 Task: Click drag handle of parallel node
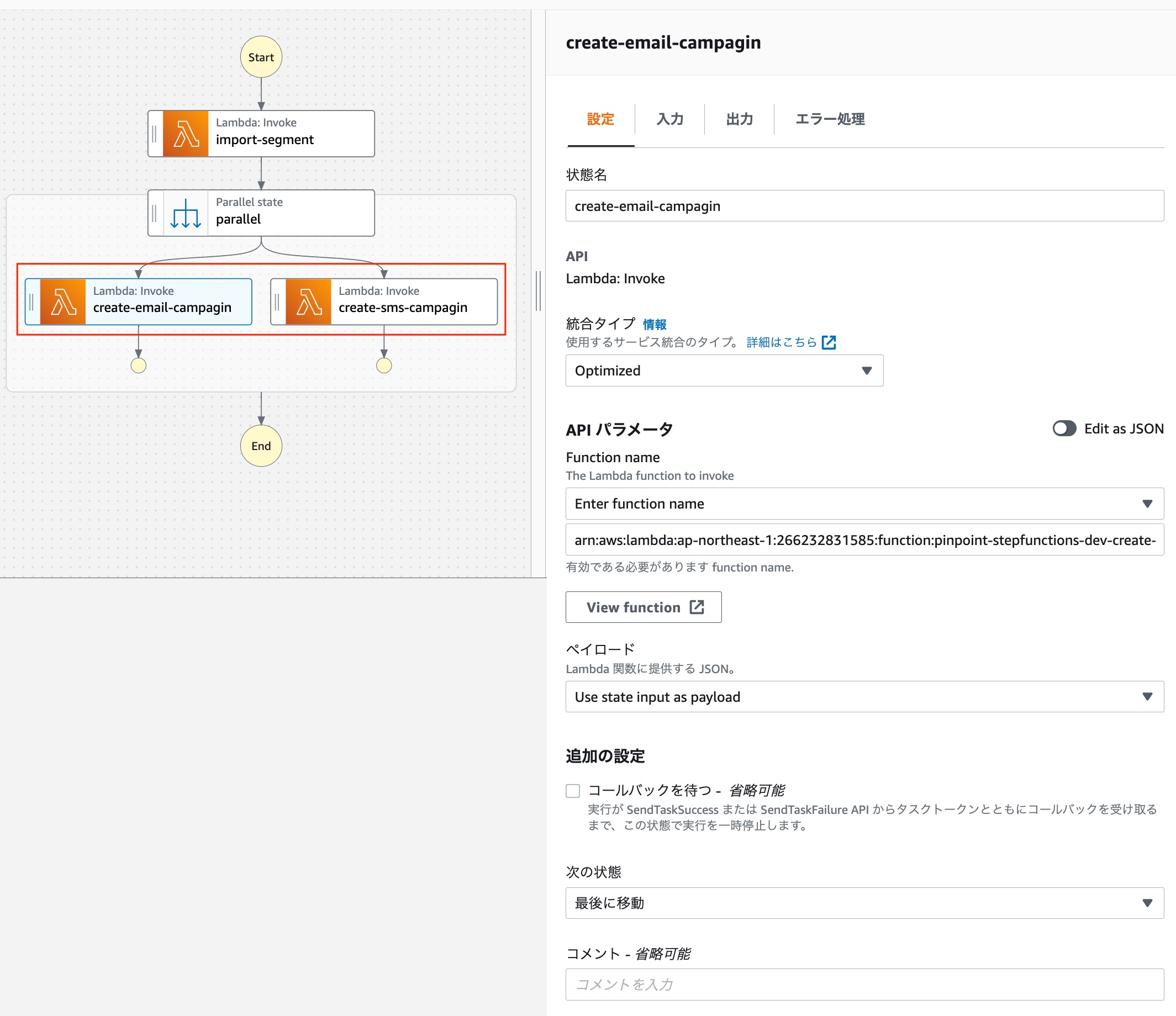[x=154, y=213]
